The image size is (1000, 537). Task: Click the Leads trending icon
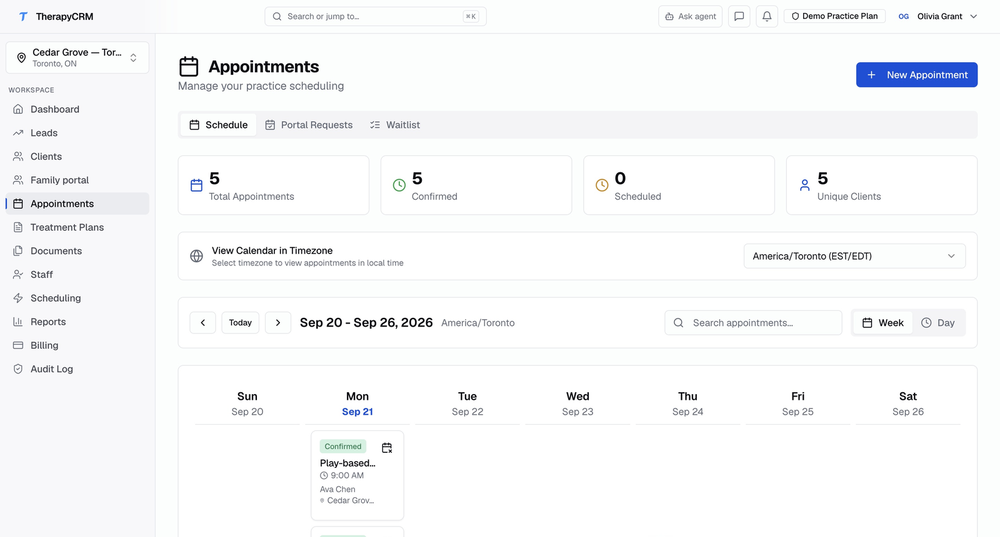pos(18,133)
